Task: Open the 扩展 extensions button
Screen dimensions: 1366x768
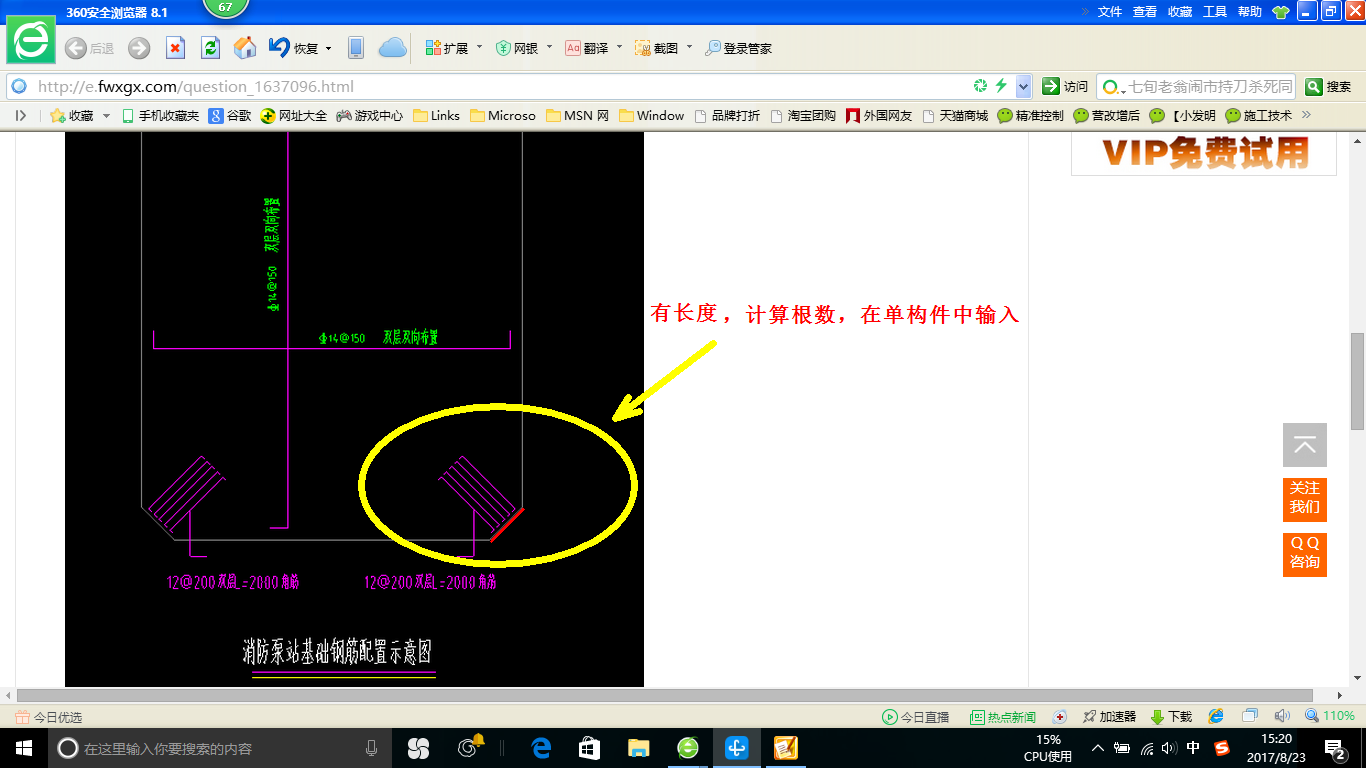Action: pyautogui.click(x=447, y=48)
